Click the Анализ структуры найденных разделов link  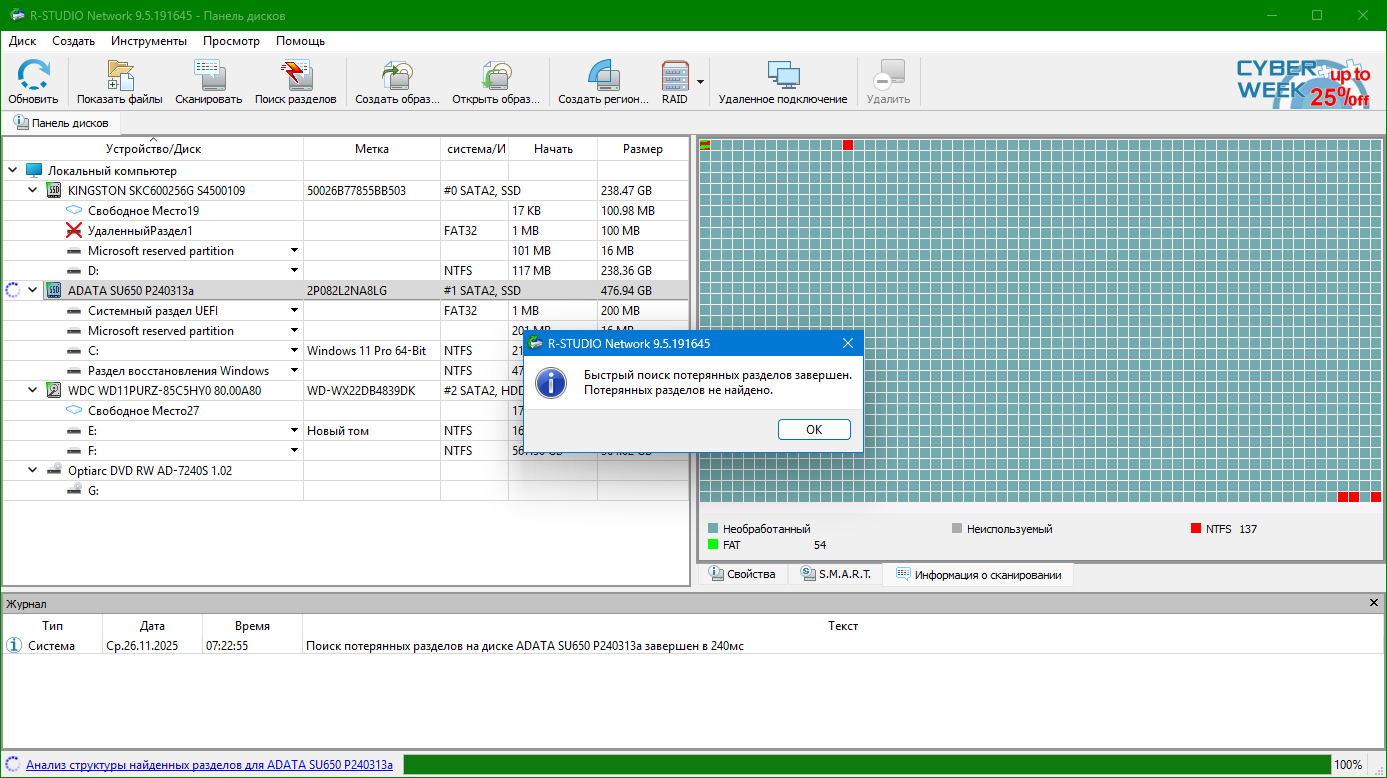[x=209, y=765]
